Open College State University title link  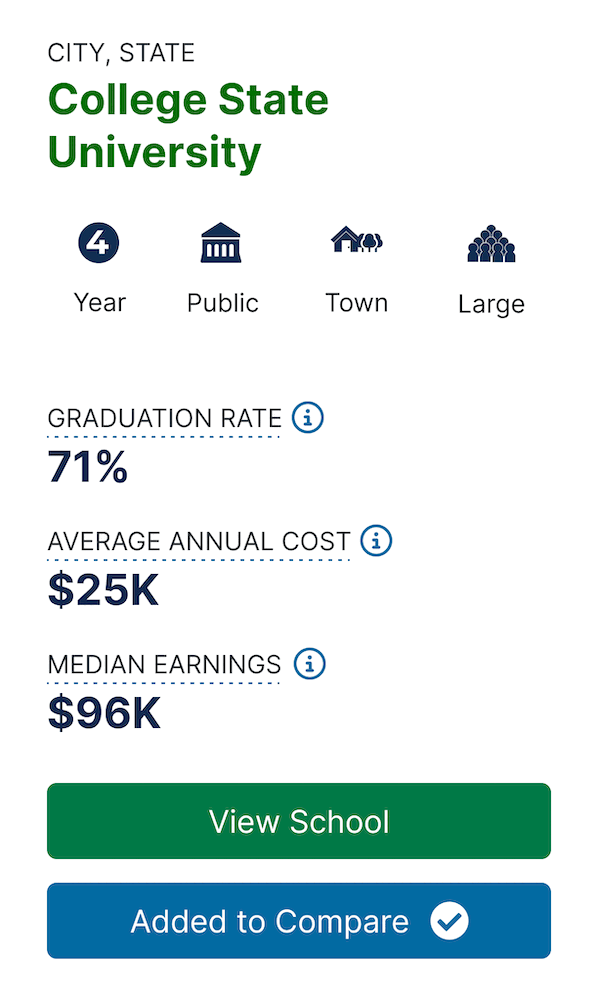coord(188,126)
